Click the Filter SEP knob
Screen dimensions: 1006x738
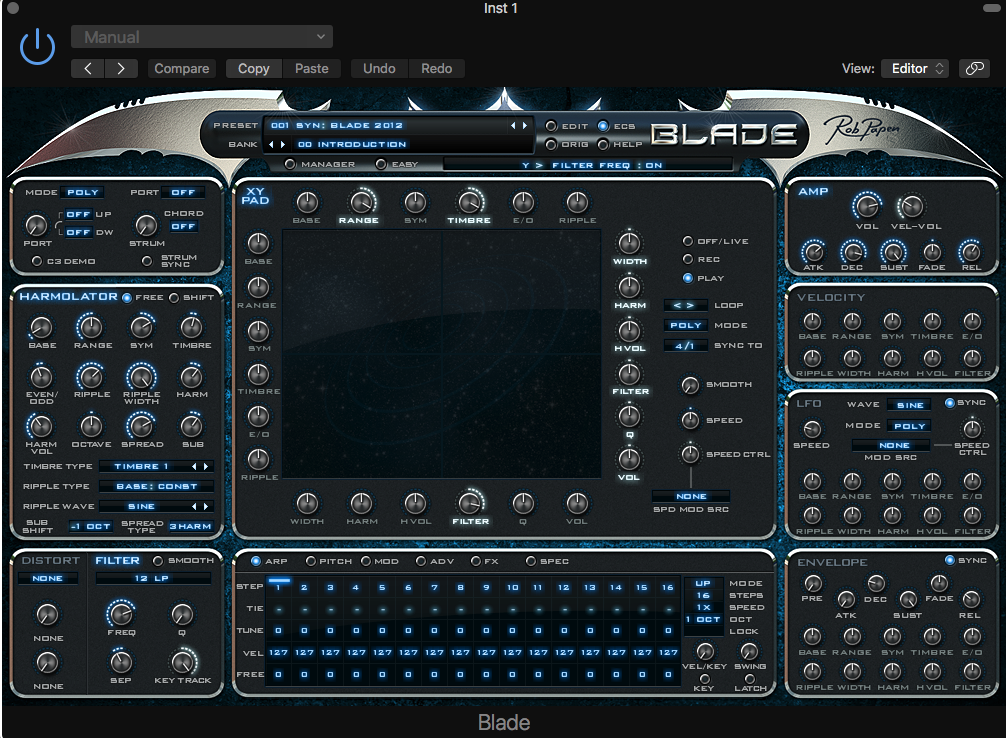(x=121, y=662)
